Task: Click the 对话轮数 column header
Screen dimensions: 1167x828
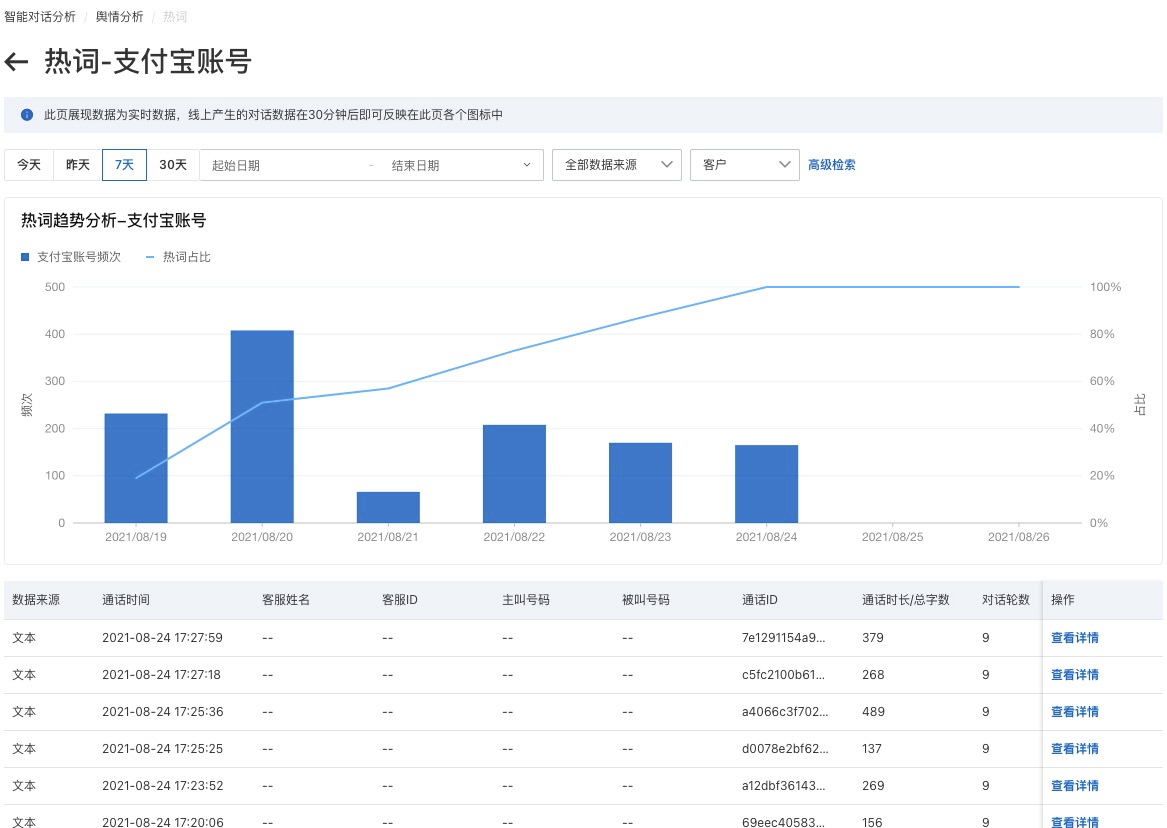Action: [1005, 600]
